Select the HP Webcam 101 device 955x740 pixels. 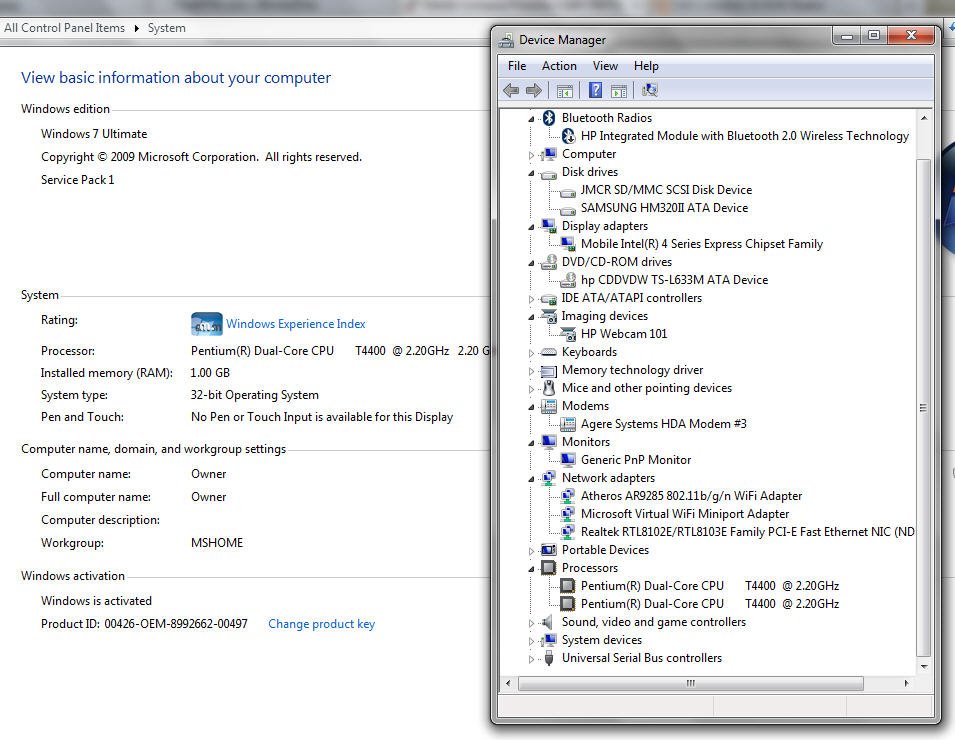(x=623, y=334)
